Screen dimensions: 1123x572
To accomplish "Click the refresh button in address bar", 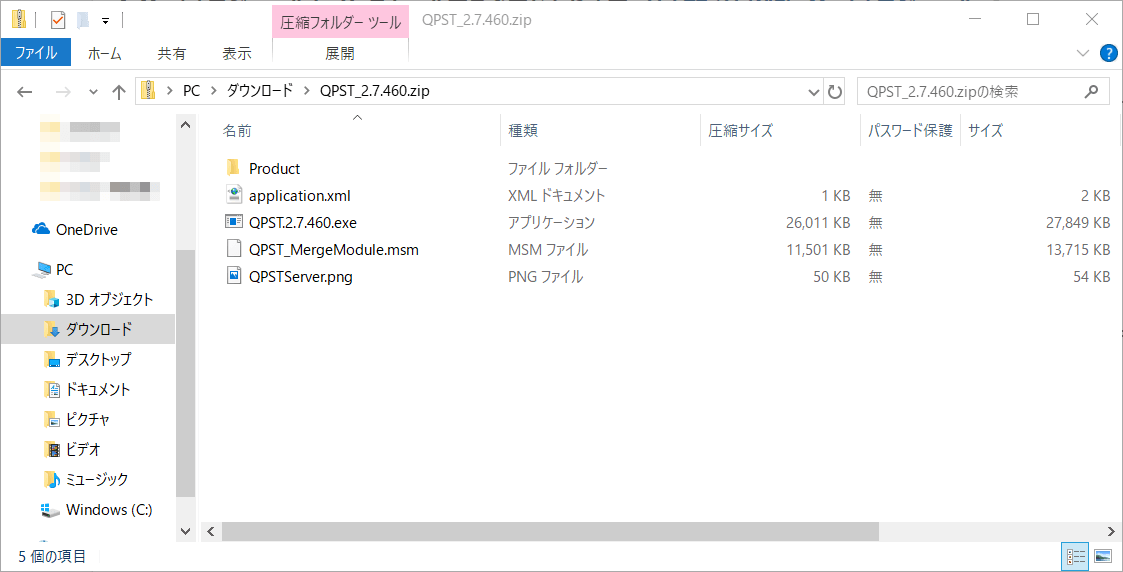I will (835, 92).
